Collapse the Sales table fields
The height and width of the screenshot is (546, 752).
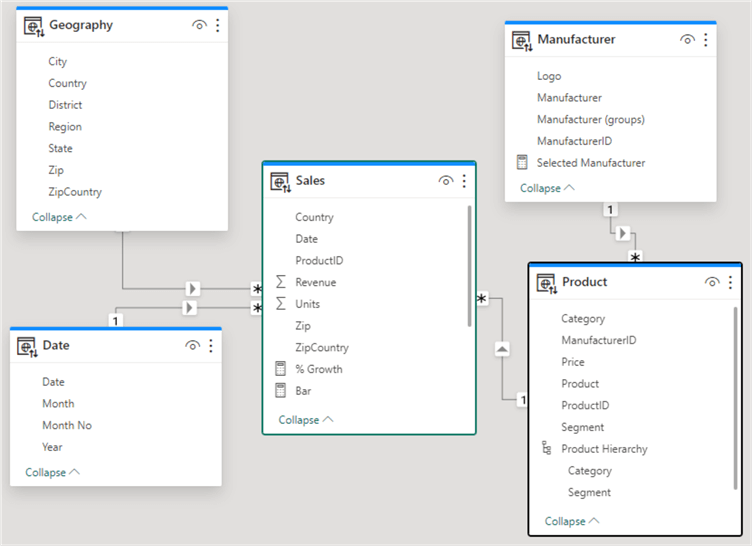click(x=306, y=420)
